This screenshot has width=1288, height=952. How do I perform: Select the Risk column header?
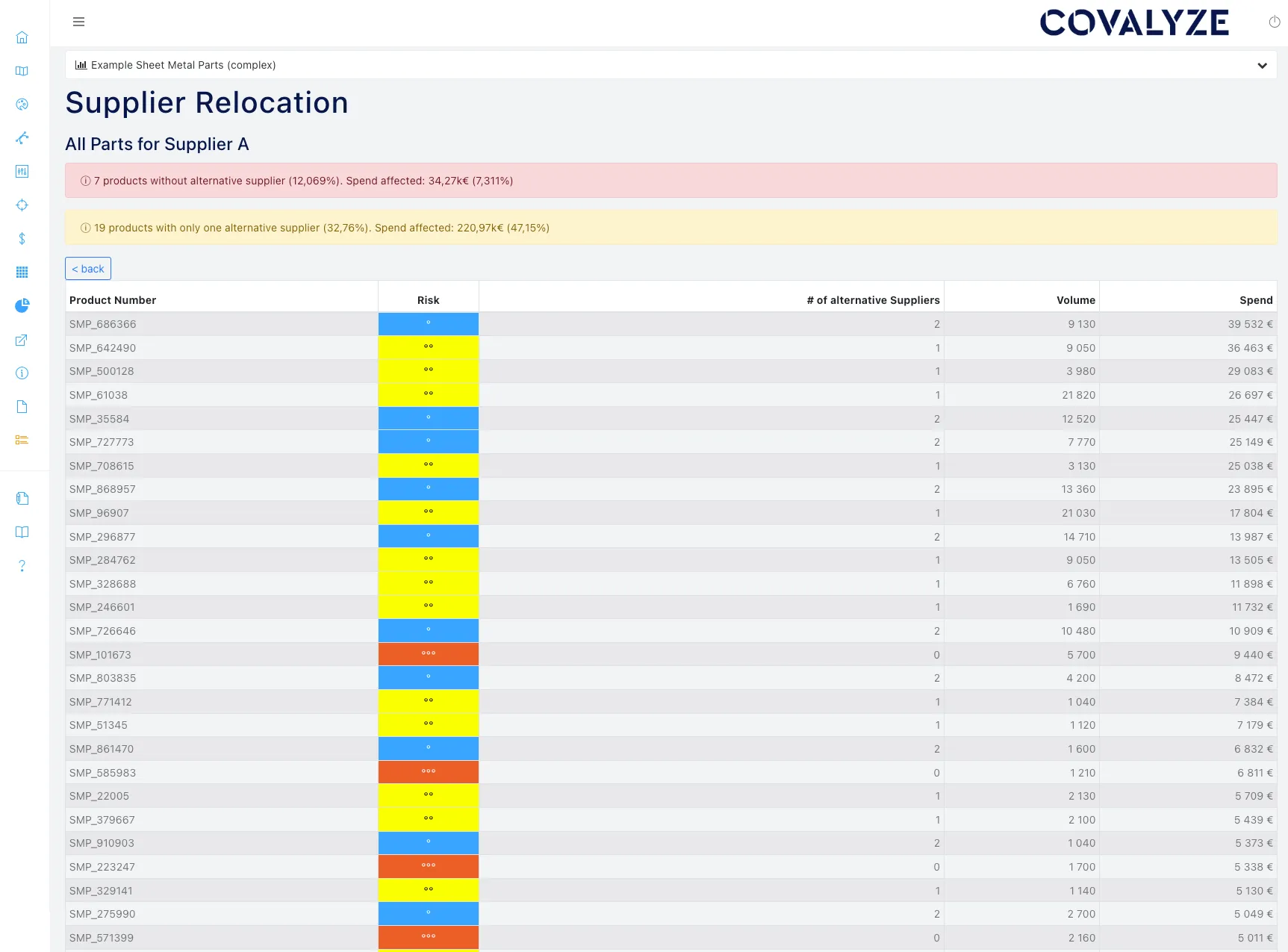[429, 299]
